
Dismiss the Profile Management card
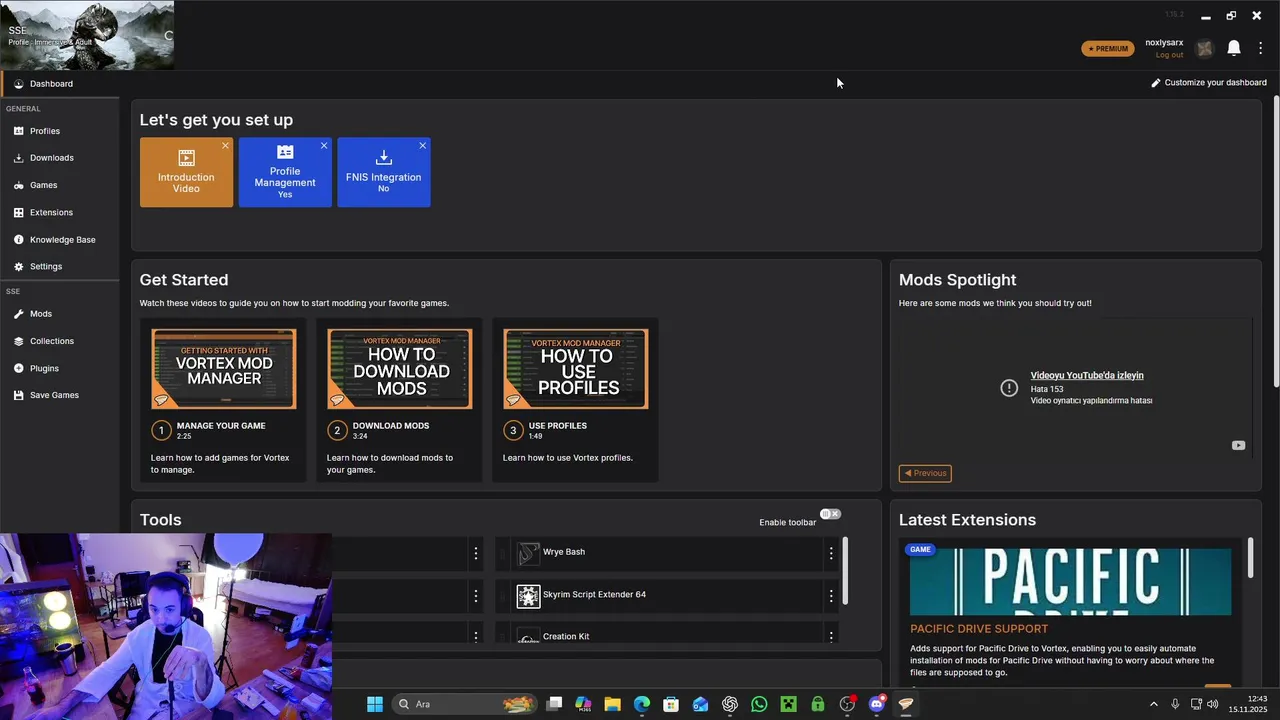(324, 146)
